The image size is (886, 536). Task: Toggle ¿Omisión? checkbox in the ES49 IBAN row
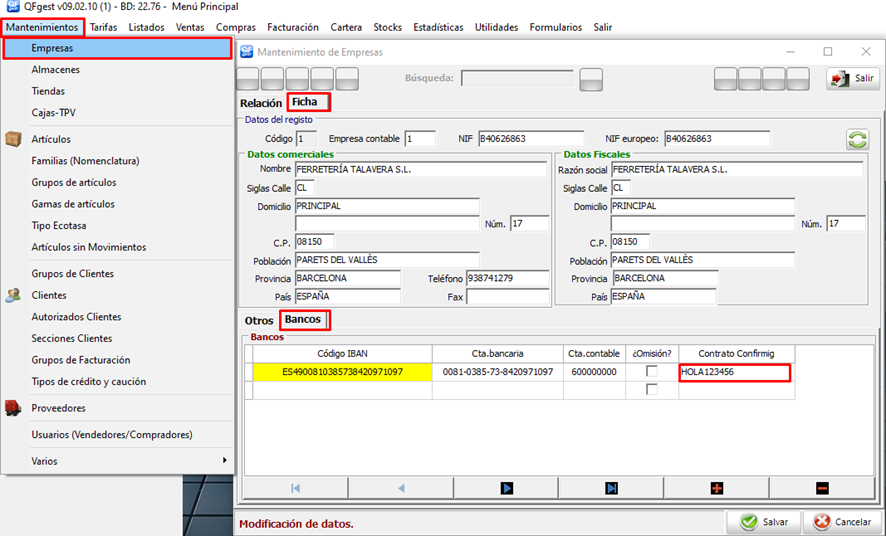pos(652,371)
